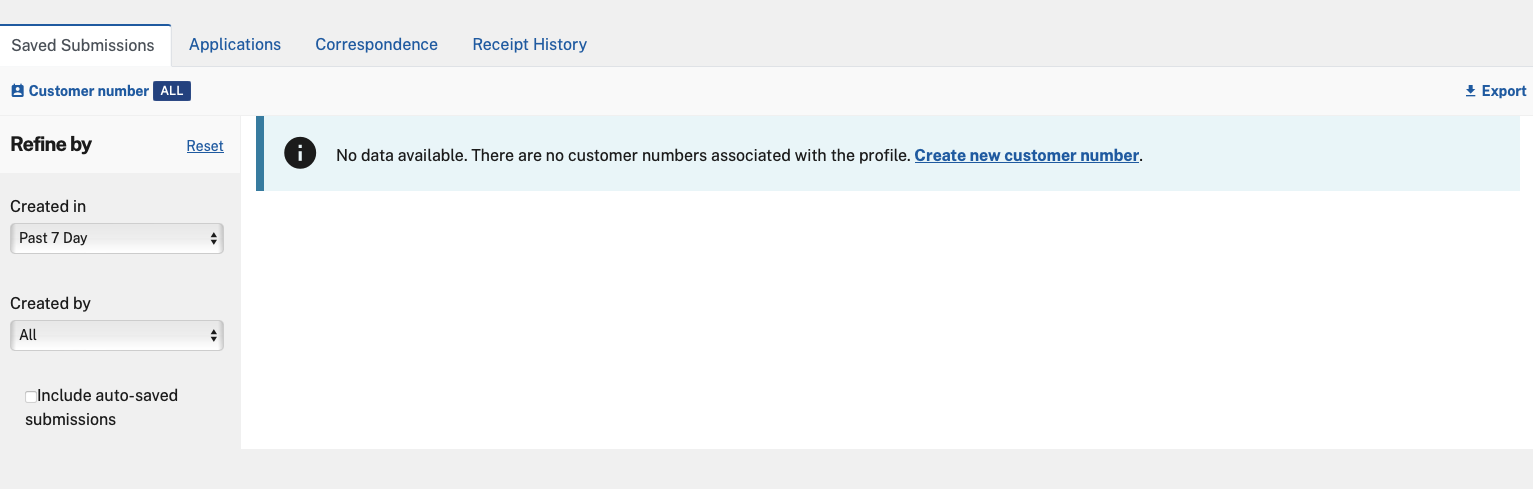Image resolution: width=1533 pixels, height=489 pixels.
Task: Reset the Refine by filters
Action: tap(205, 146)
